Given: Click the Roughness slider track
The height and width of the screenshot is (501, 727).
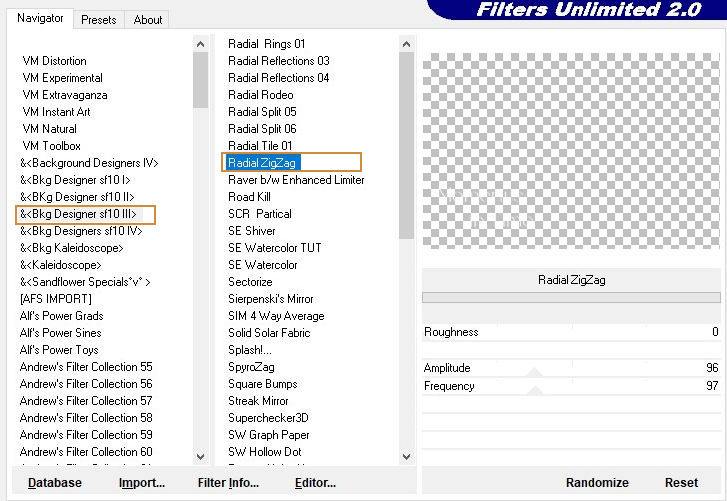Looking at the screenshot, I should pos(571,332).
